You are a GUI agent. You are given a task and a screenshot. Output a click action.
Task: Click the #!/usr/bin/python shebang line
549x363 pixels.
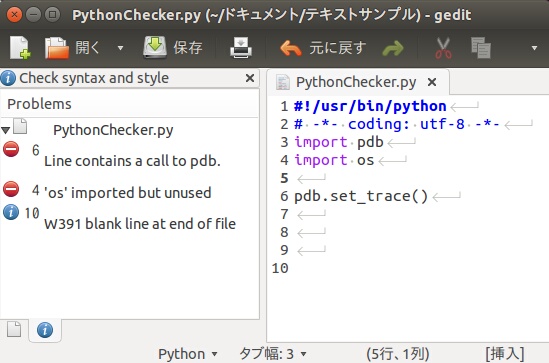pyautogui.click(x=370, y=106)
